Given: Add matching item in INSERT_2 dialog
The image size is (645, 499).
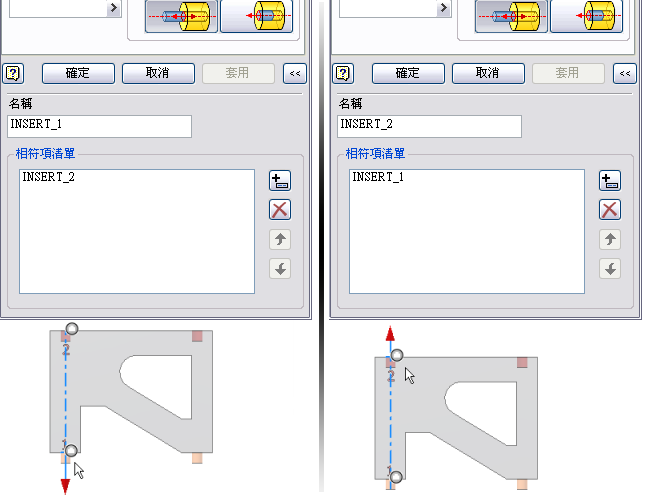Looking at the screenshot, I should (610, 181).
